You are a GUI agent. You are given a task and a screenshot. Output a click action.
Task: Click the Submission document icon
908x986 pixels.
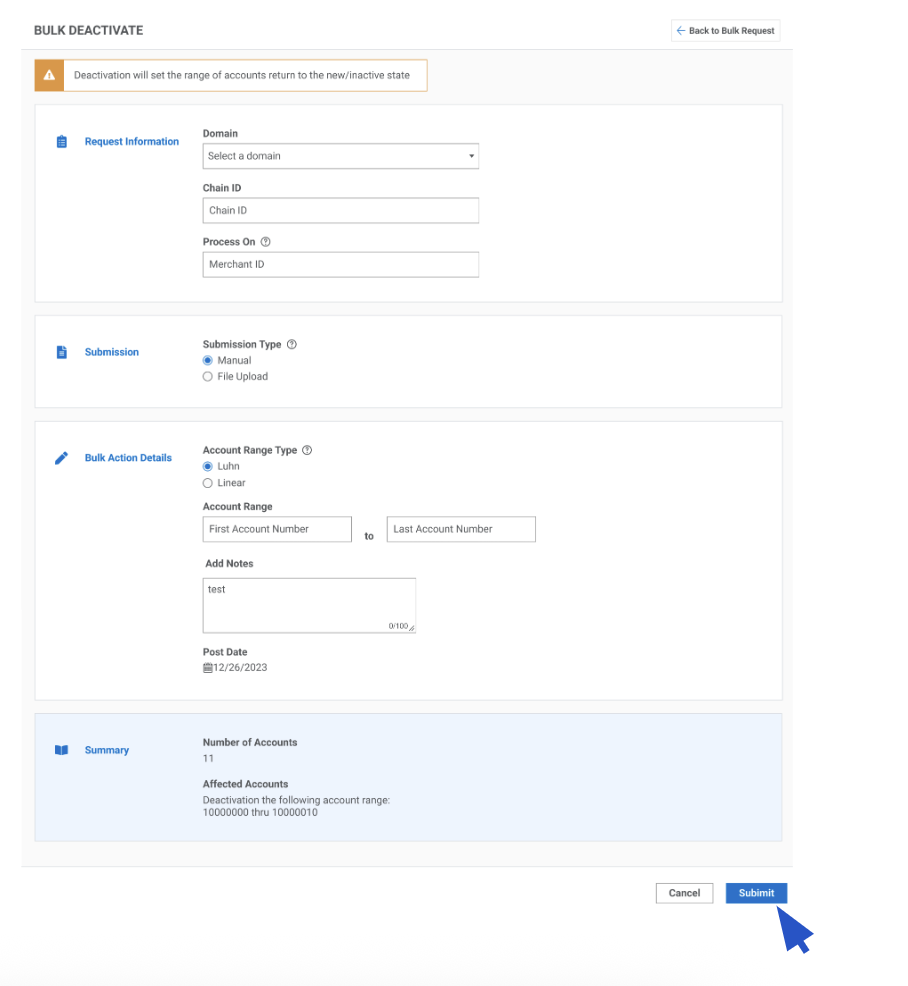tap(62, 352)
